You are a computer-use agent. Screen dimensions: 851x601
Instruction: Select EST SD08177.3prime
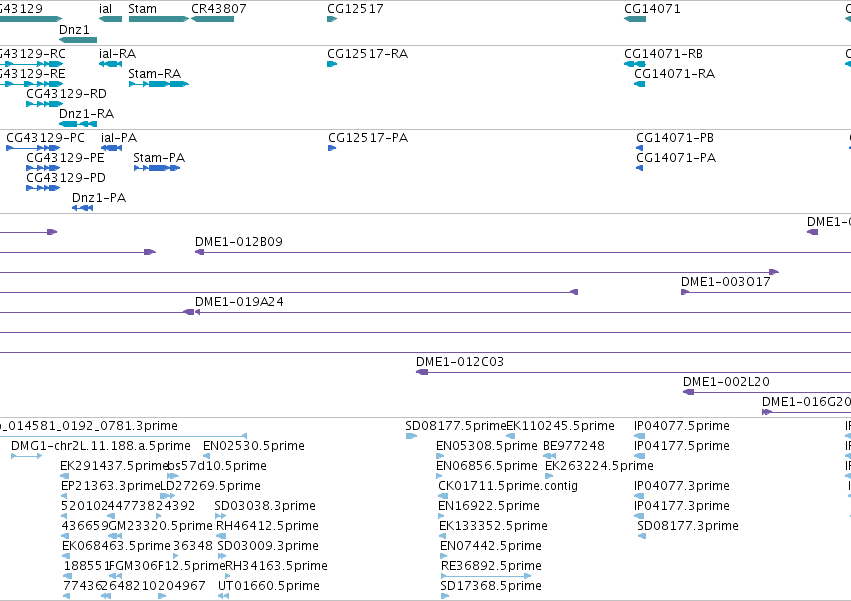point(688,526)
